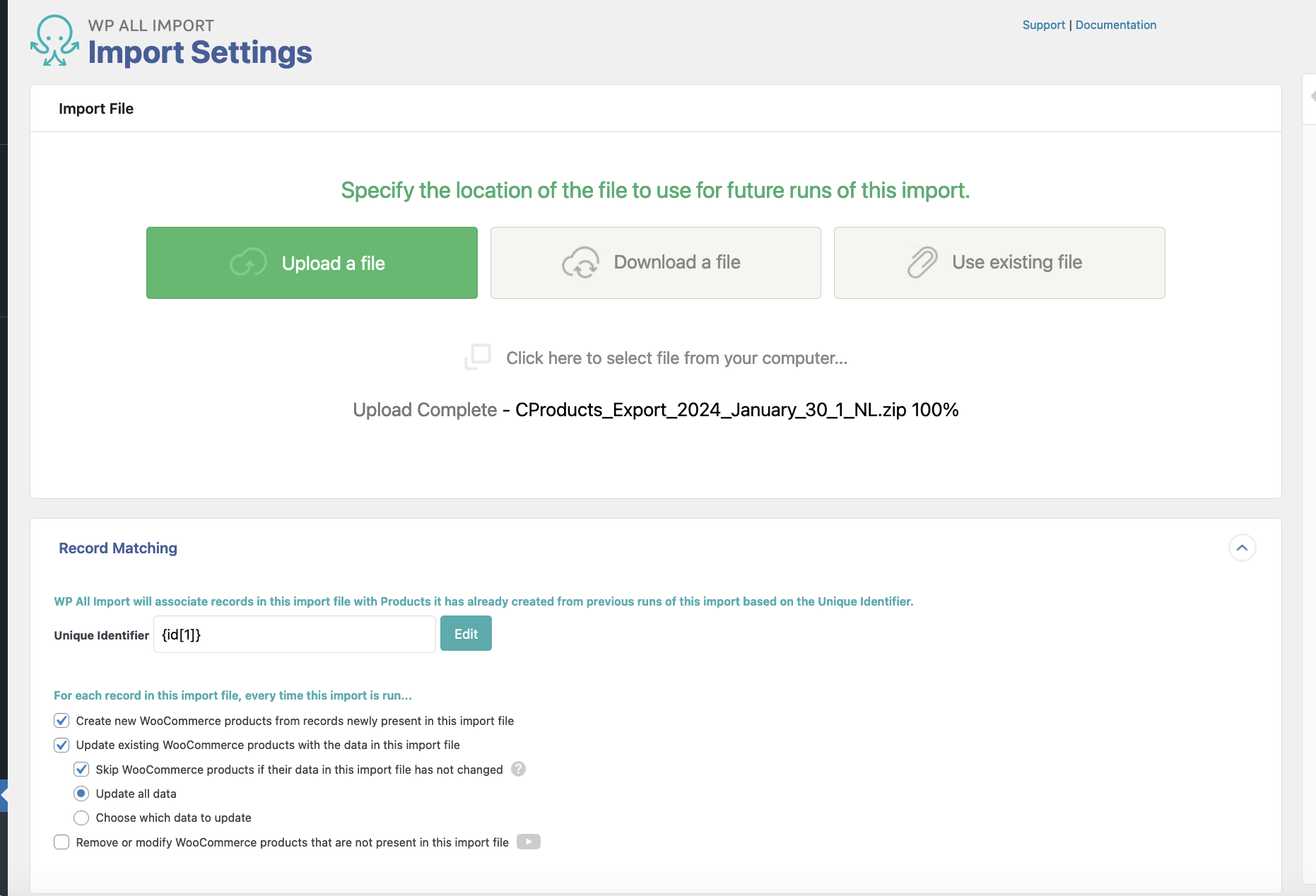The width and height of the screenshot is (1316, 896).
Task: Switch to the Download a file option
Action: coord(655,263)
